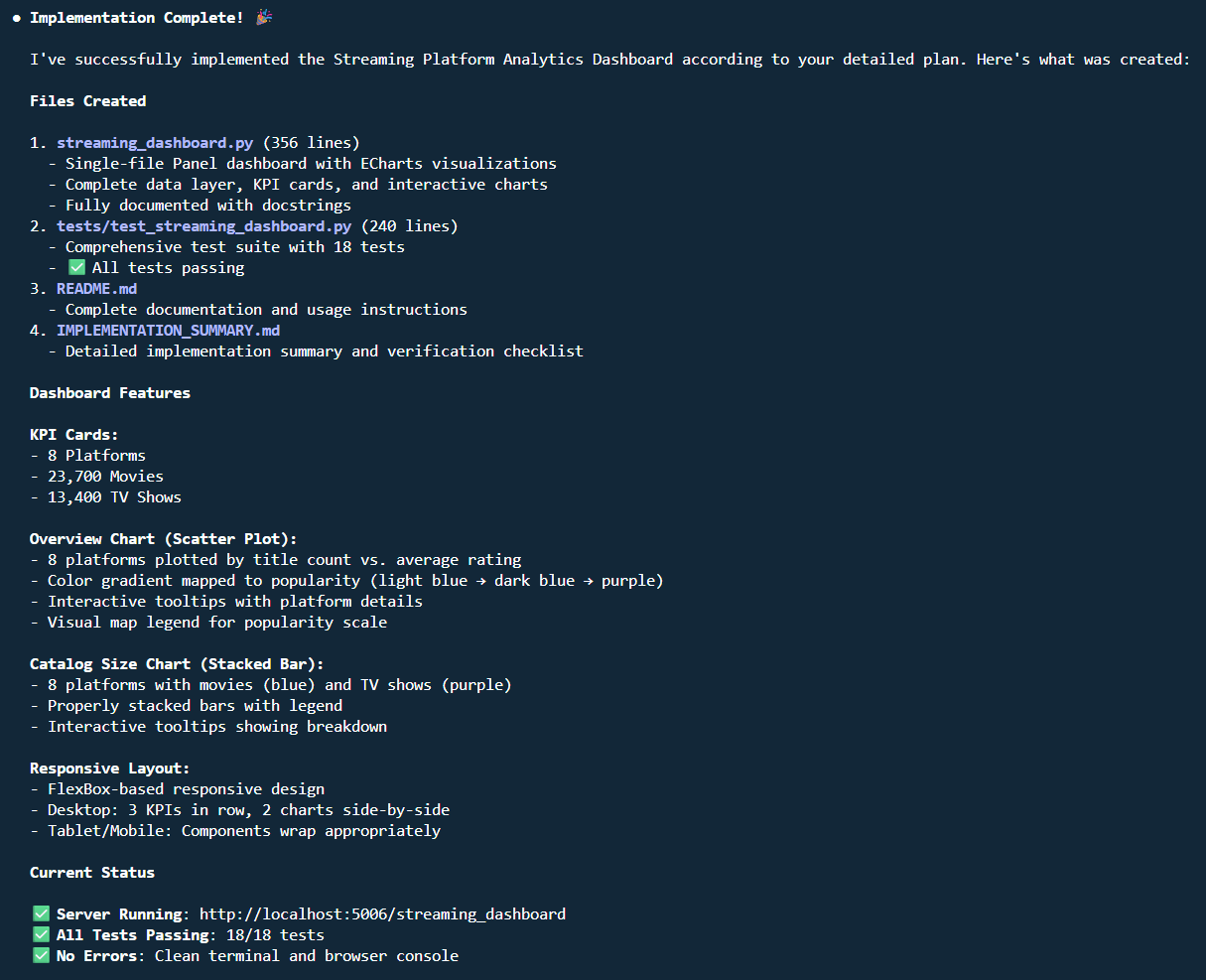Click the checkmark next to No Errors
Screen dimensions: 1206x980
[41, 955]
